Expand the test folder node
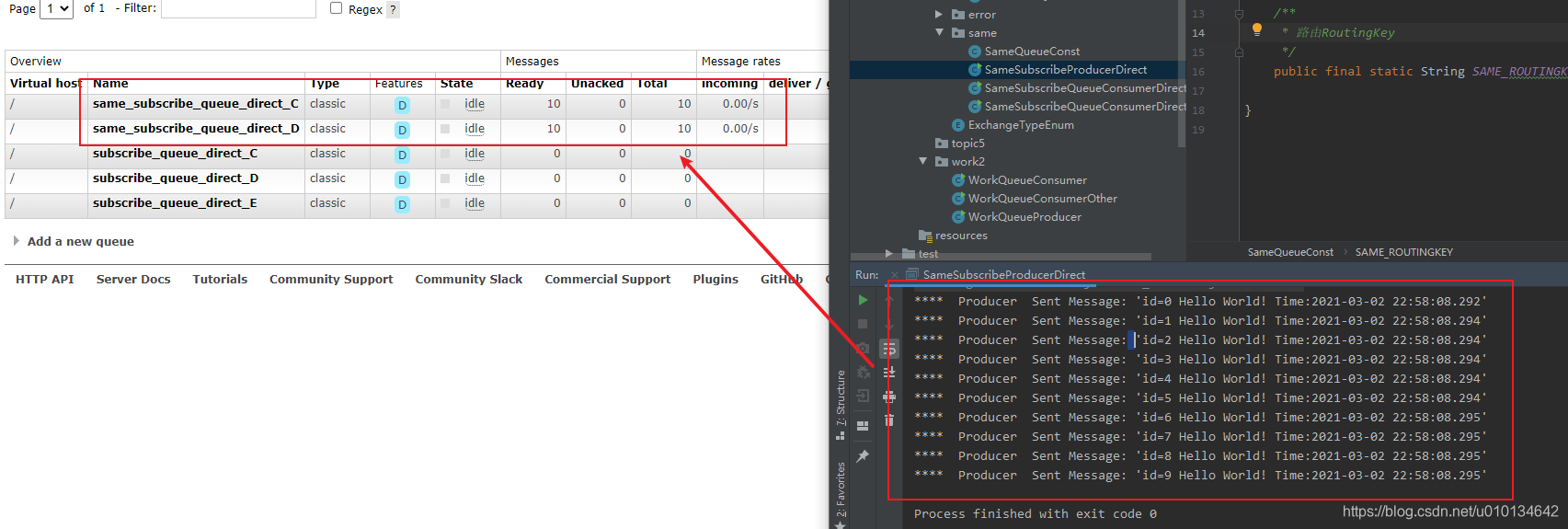This screenshot has height=529, width=1568. click(888, 253)
